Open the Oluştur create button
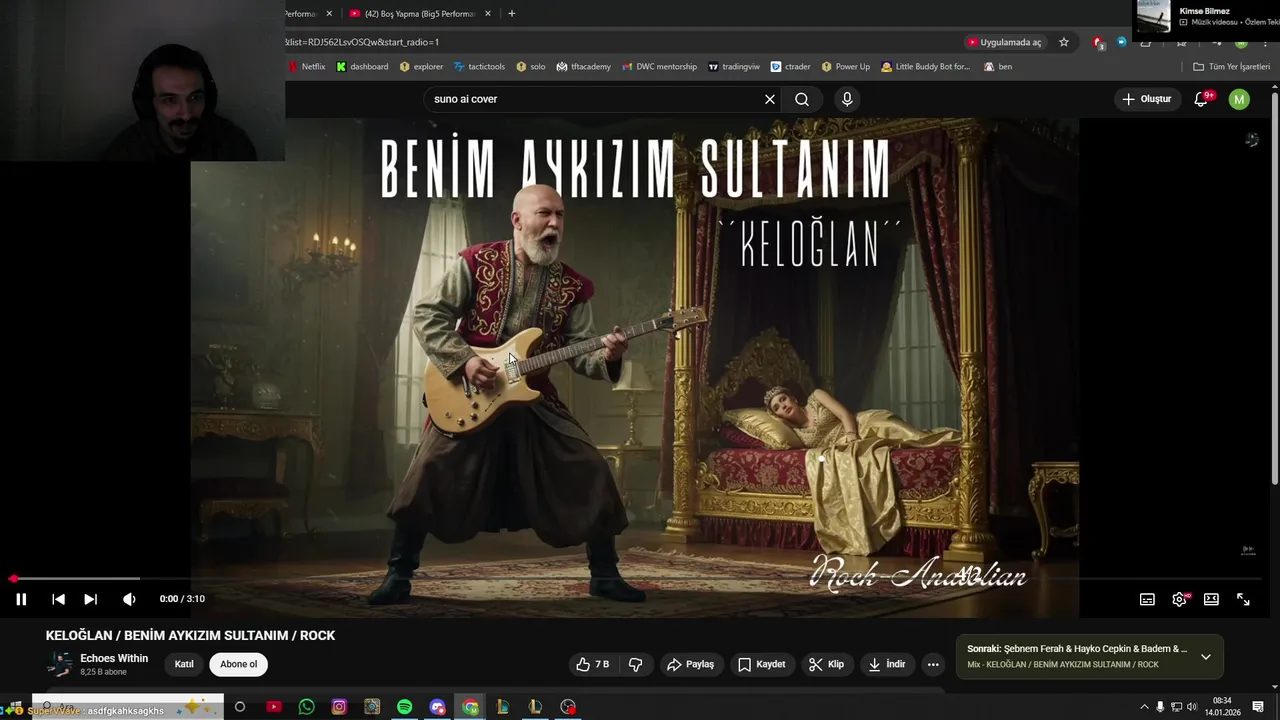The image size is (1280, 720). click(1146, 99)
